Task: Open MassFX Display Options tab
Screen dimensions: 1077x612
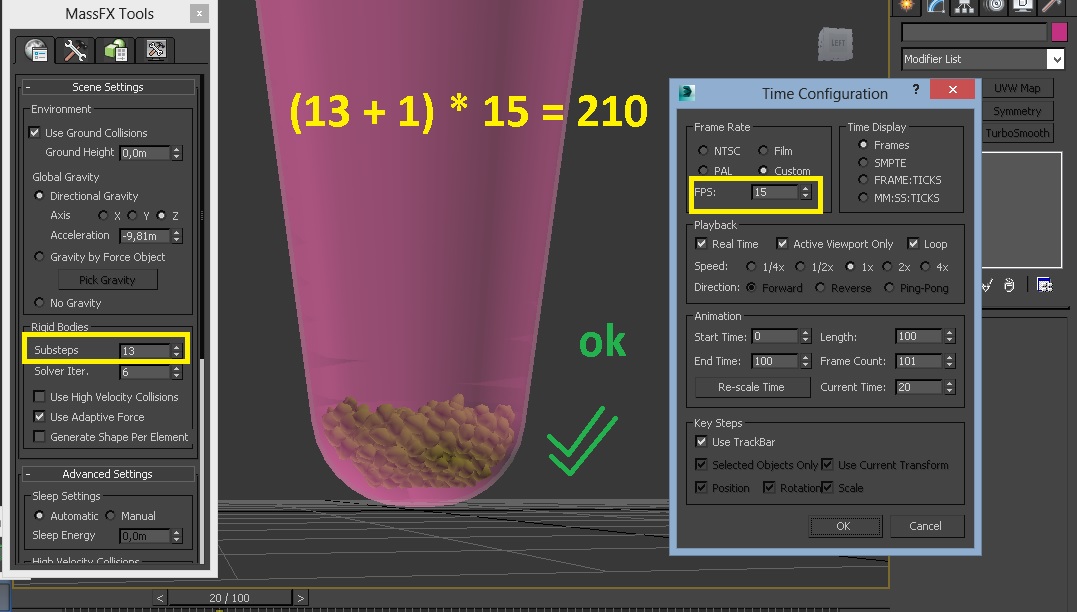Action: [156, 50]
